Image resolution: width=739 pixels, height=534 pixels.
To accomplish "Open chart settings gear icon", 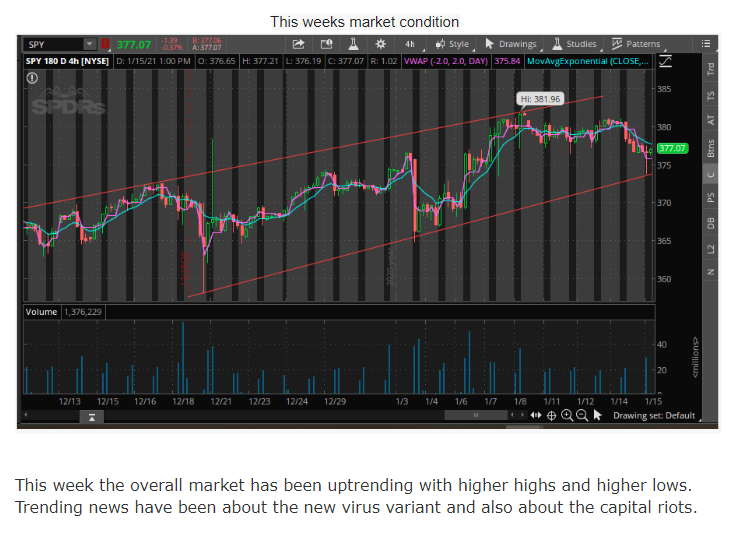I will [379, 44].
